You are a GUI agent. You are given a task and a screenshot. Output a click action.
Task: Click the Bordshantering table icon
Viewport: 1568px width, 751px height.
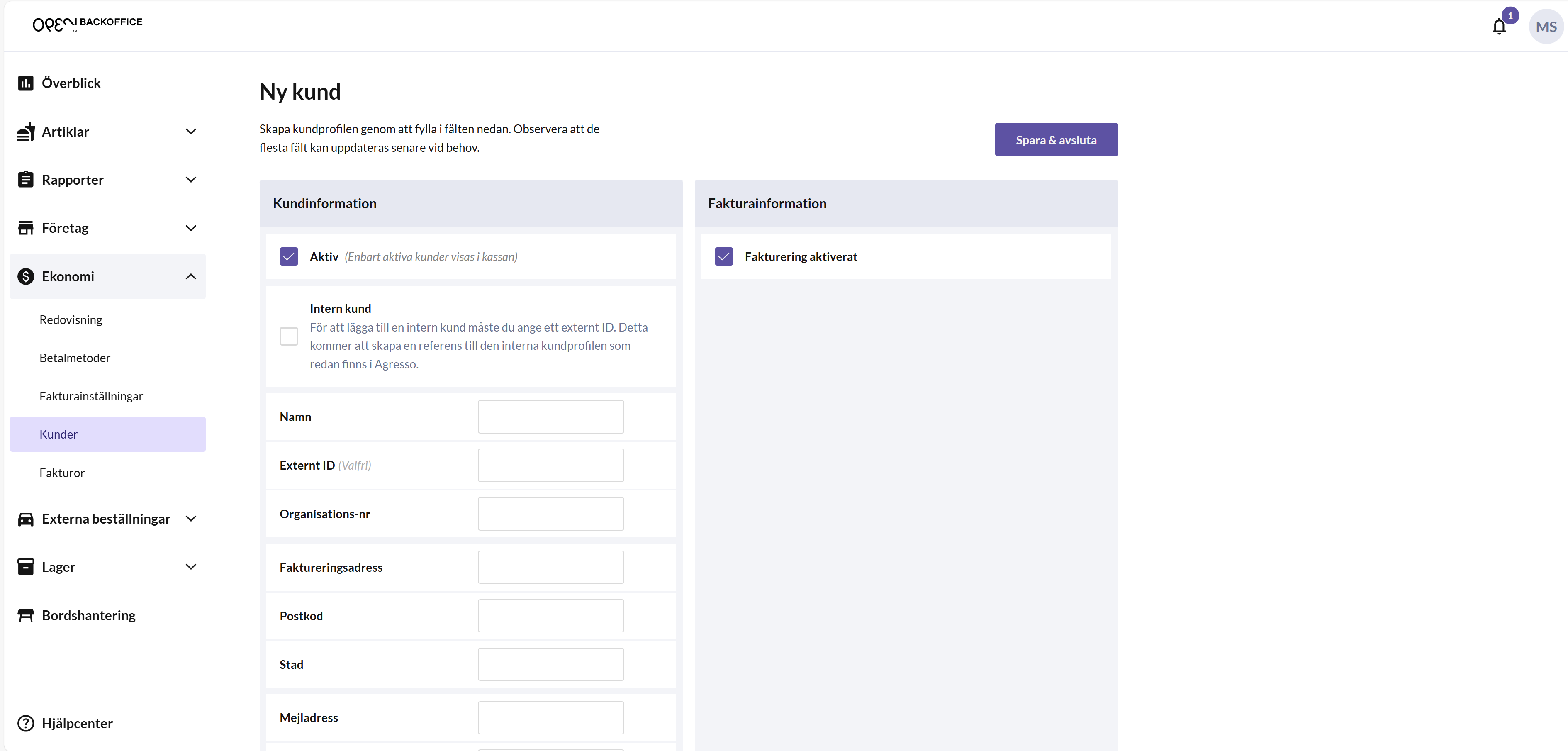click(26, 615)
